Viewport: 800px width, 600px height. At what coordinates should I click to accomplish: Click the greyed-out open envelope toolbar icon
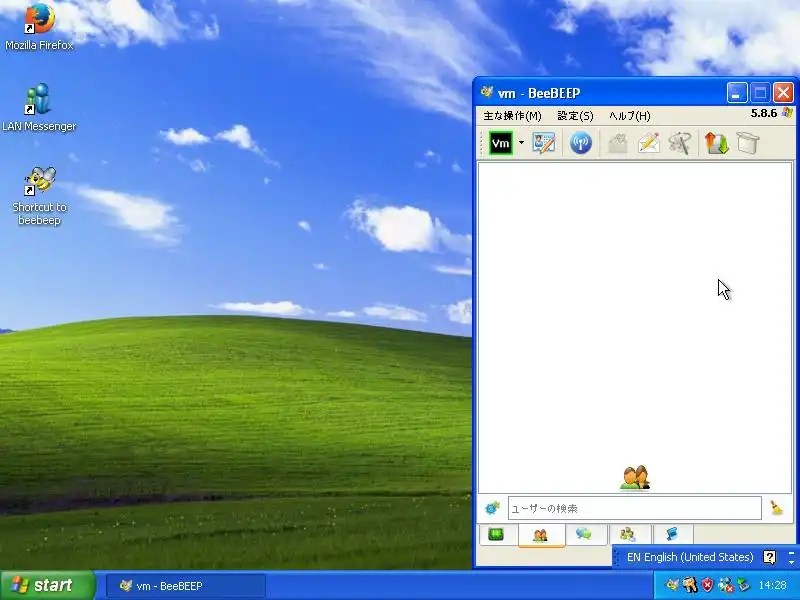617,143
